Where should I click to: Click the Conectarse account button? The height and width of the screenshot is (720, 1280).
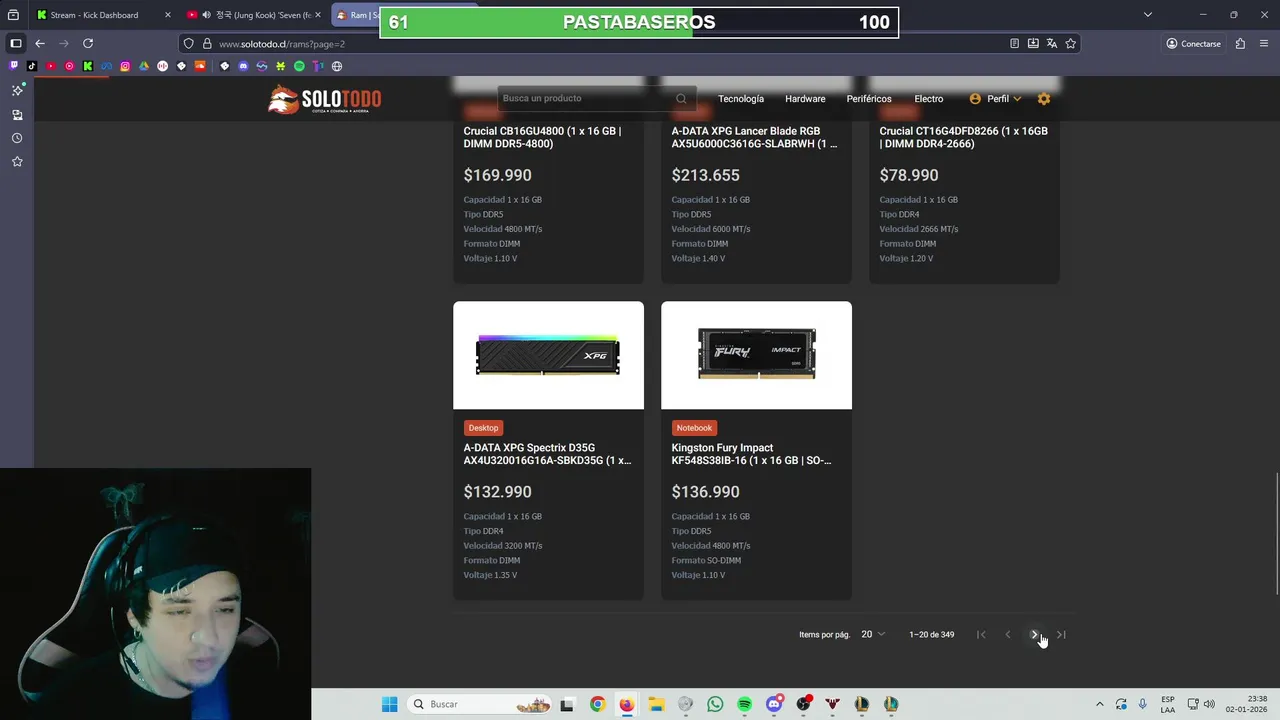click(1194, 43)
